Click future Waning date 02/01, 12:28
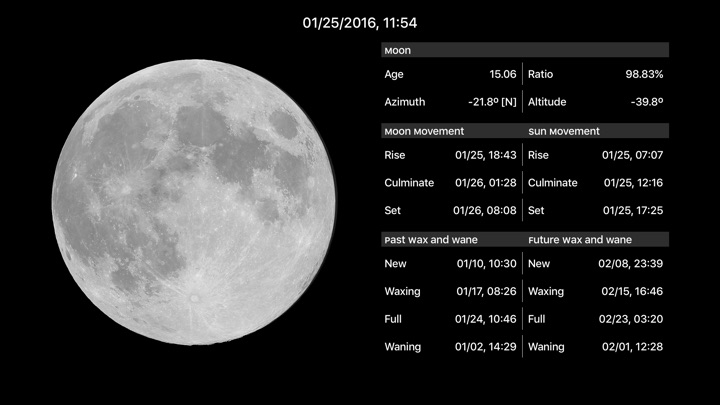Screen dimensions: 720x405 pyautogui.click(x=632, y=347)
